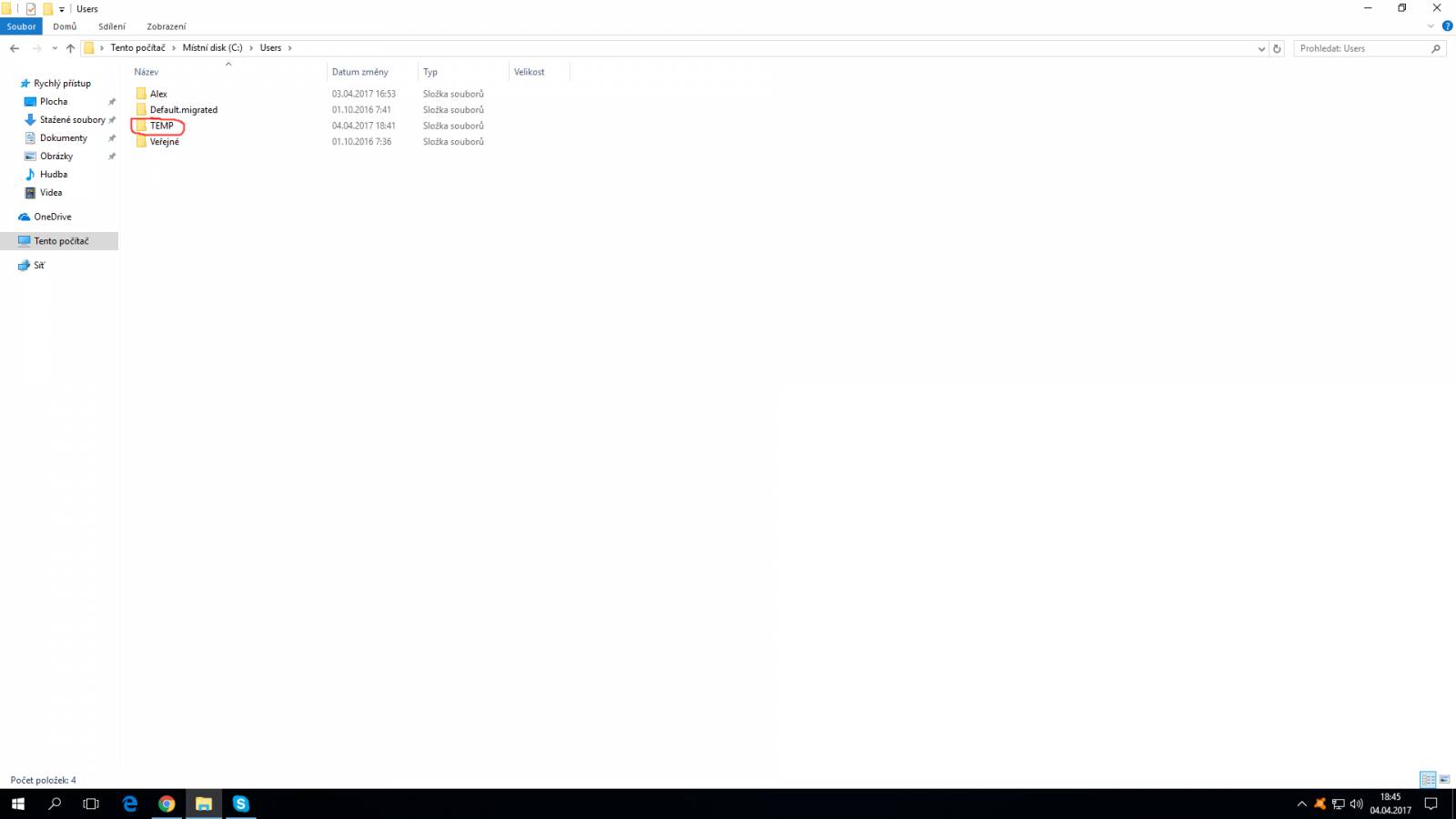Click the network tray icon
The image size is (1456, 819).
tap(1338, 804)
